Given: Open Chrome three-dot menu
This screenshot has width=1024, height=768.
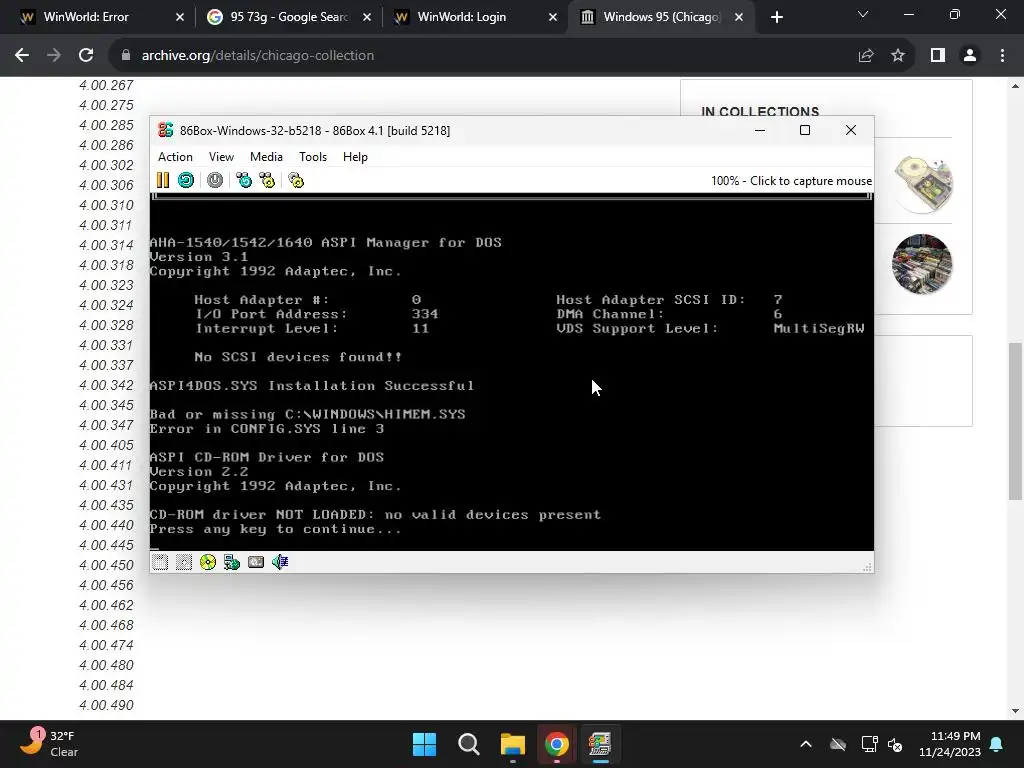Looking at the screenshot, I should (x=1002, y=56).
